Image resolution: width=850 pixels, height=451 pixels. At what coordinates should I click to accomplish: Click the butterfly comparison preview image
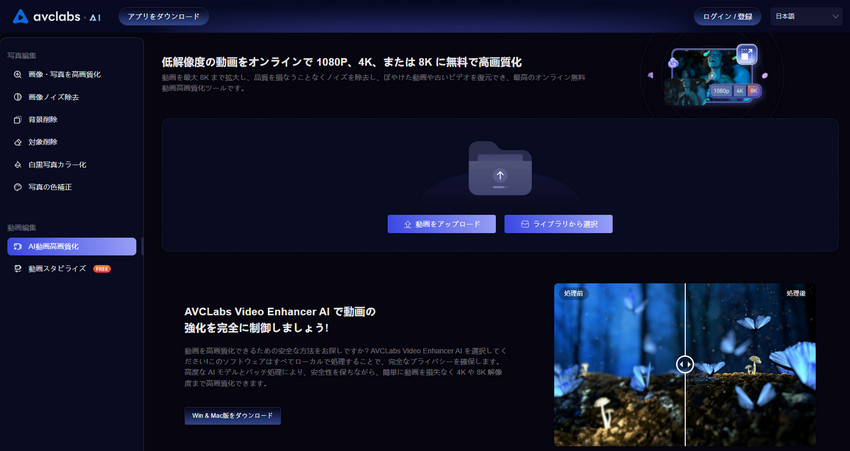coord(685,364)
